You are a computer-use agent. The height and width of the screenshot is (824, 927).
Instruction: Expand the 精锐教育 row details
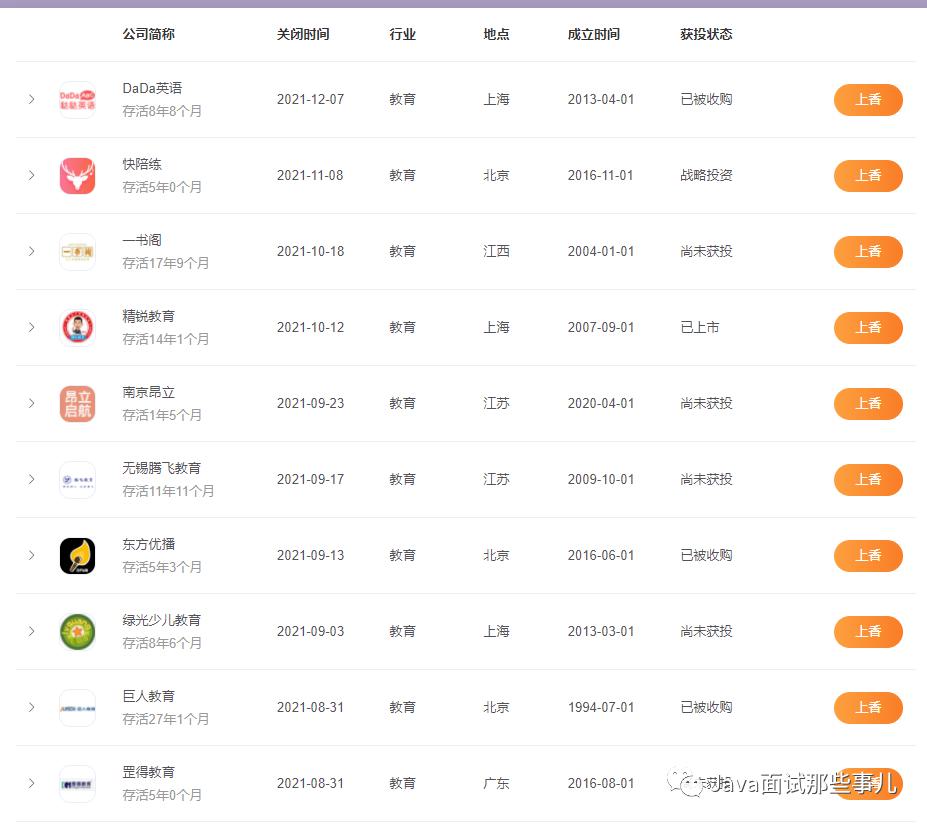coord(31,327)
